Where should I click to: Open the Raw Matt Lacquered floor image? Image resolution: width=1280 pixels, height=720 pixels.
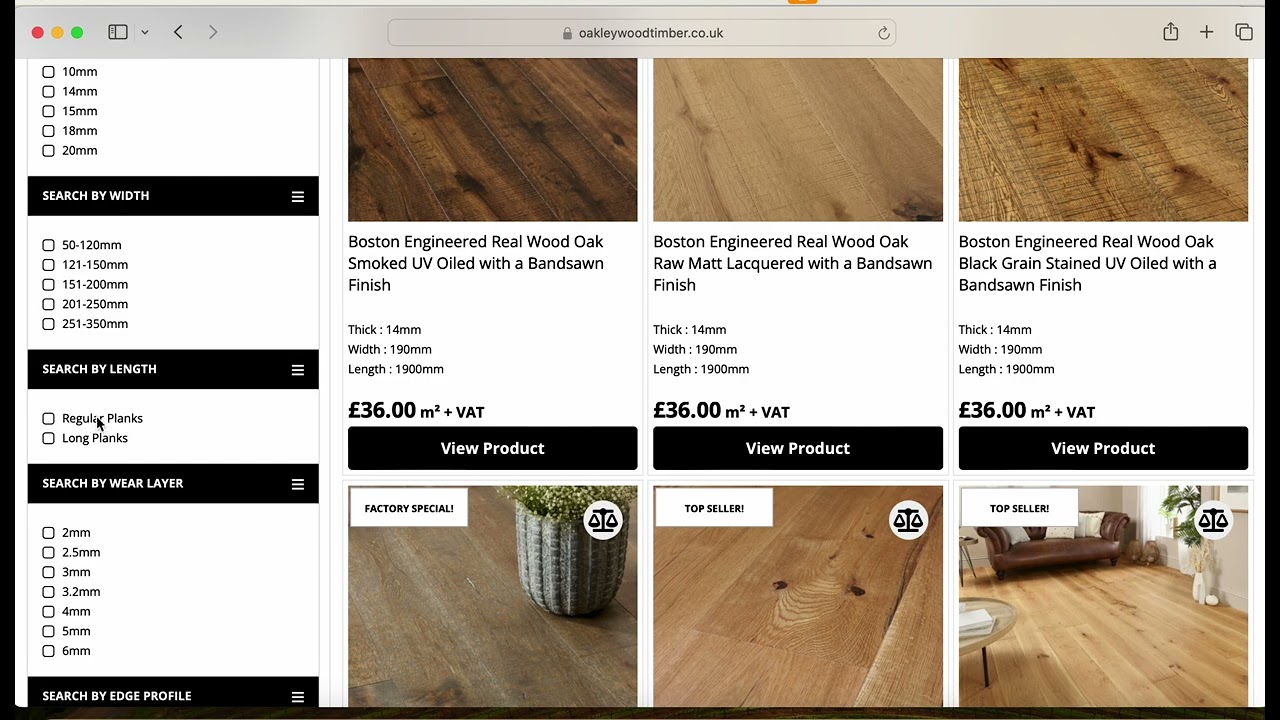[x=797, y=140]
